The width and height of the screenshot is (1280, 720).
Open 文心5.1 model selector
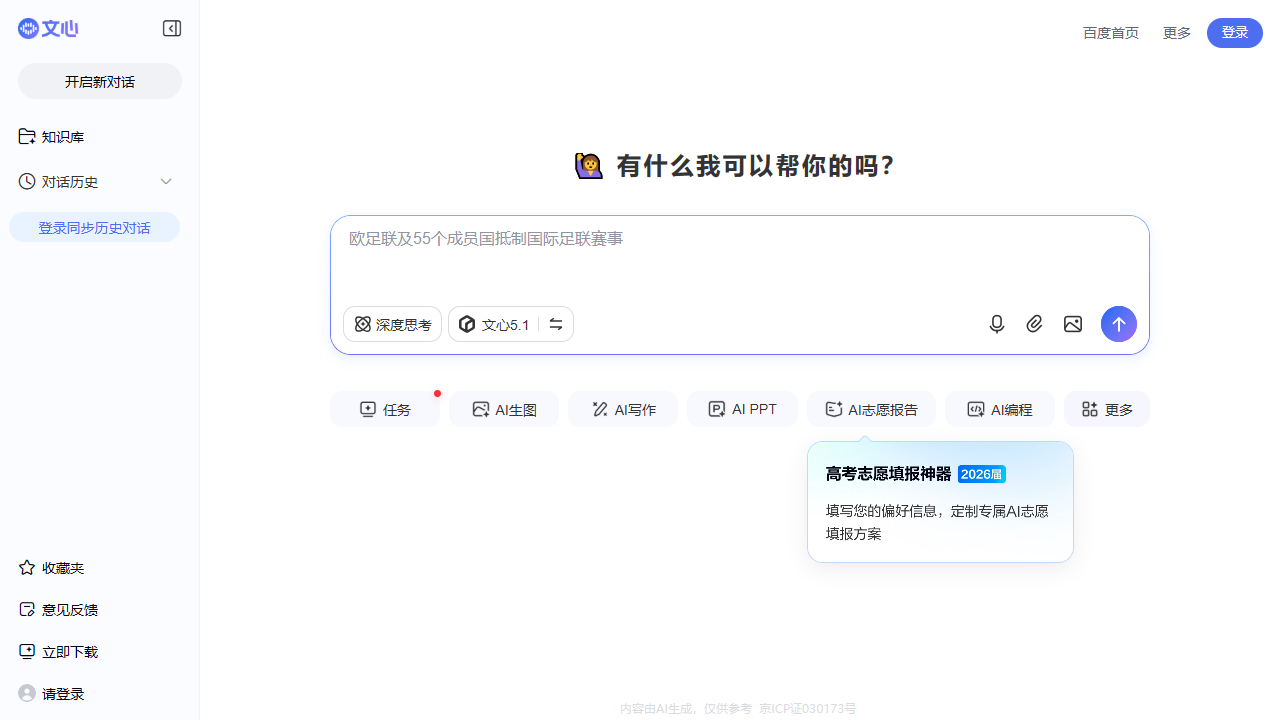click(x=494, y=324)
